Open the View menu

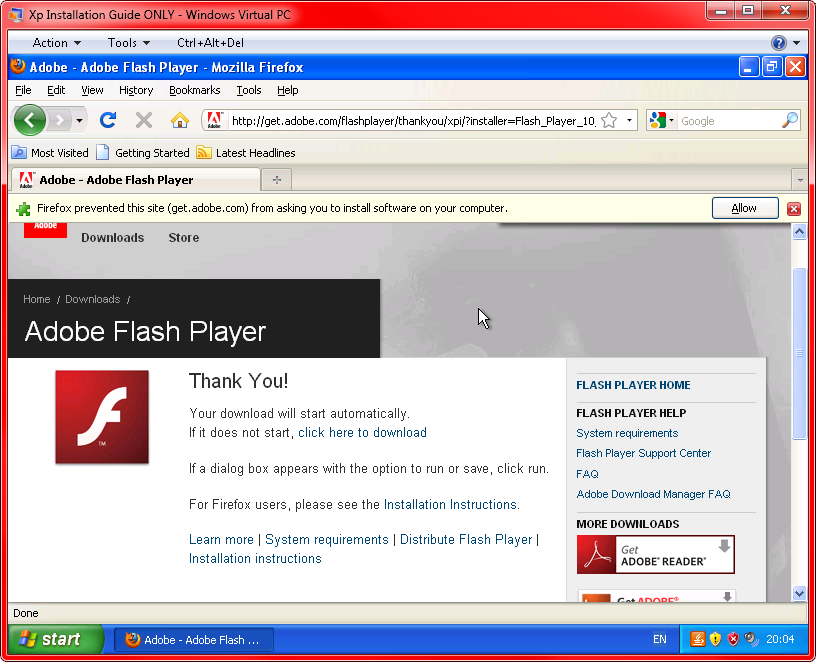(x=92, y=90)
